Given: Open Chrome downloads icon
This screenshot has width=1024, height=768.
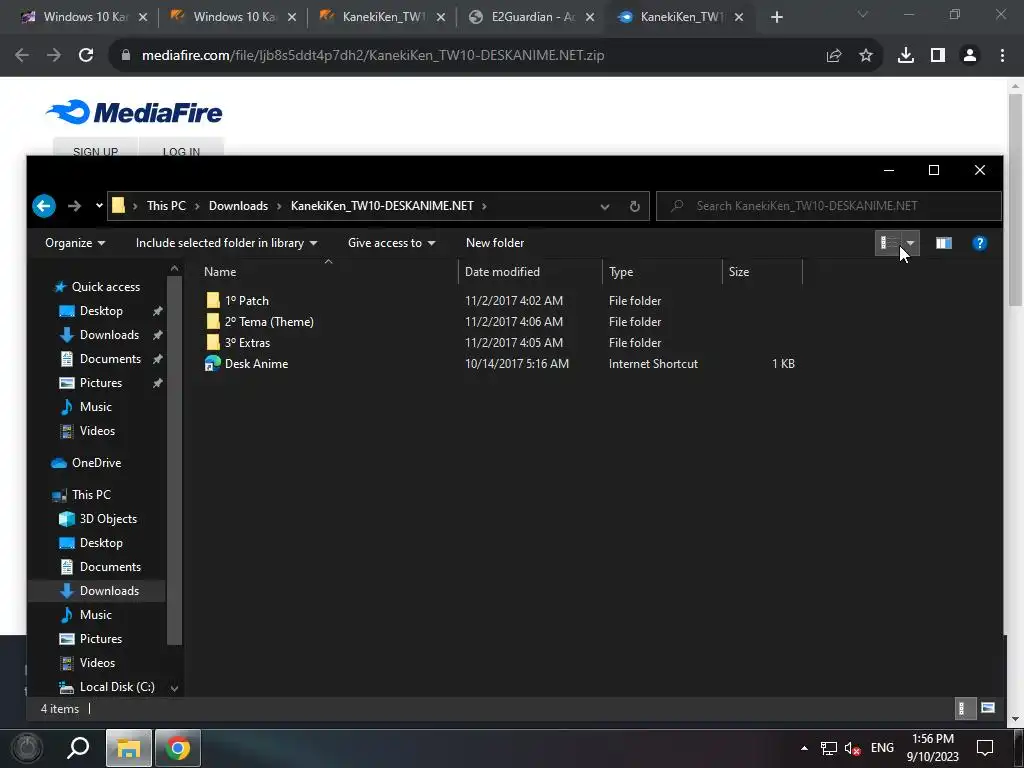Looking at the screenshot, I should [x=905, y=56].
